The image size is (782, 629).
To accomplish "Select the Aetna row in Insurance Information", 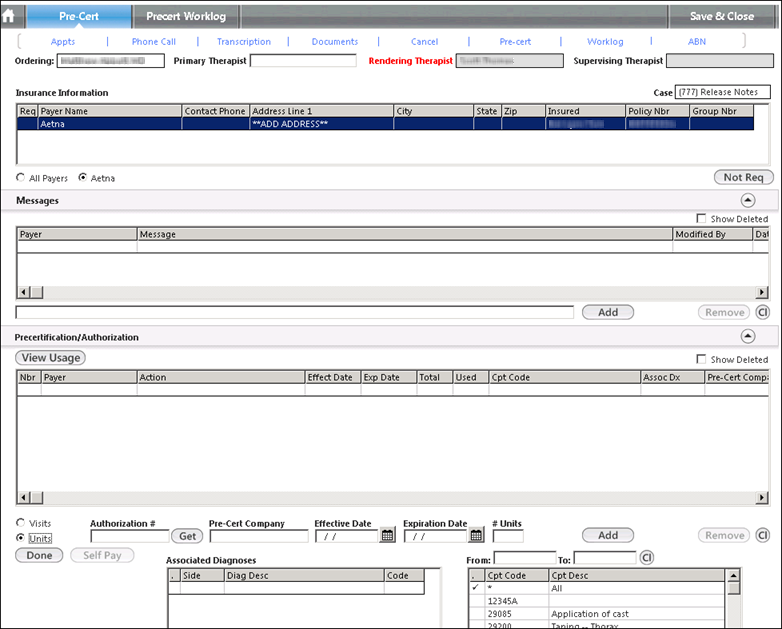I will pos(385,124).
